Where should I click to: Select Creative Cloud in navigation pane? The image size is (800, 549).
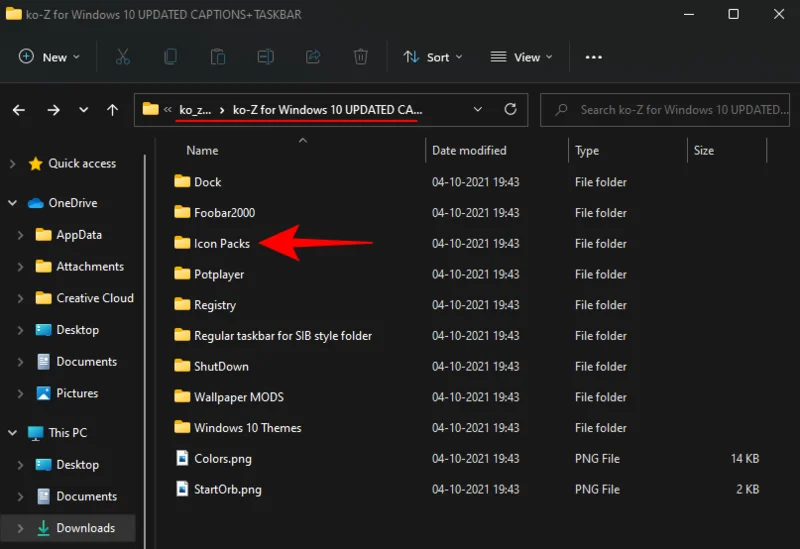pyautogui.click(x=94, y=298)
